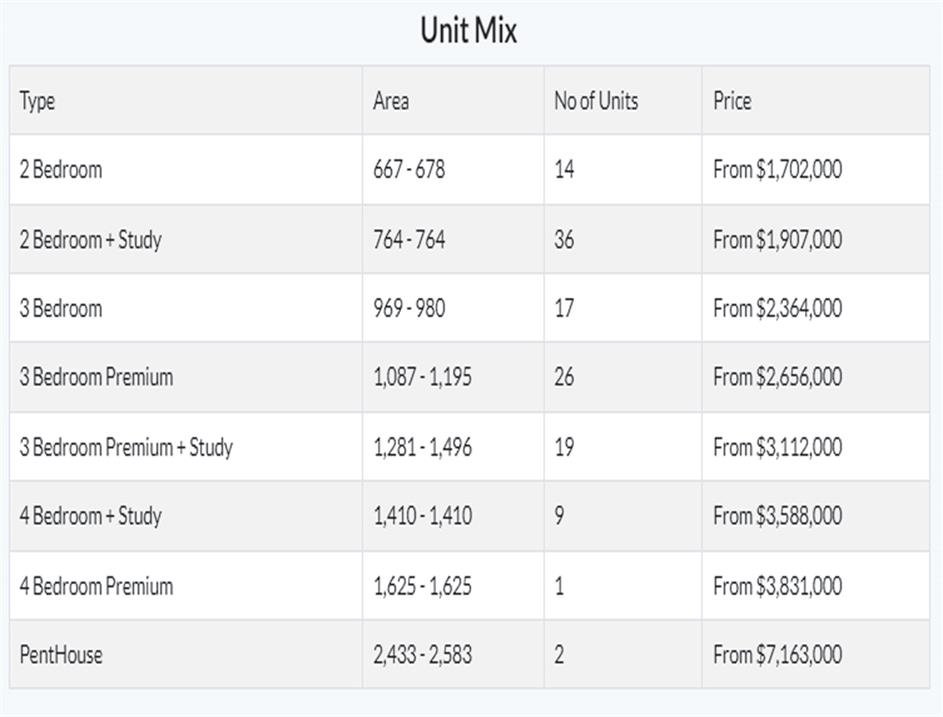Select the 4 Bedroom + Study cell
The height and width of the screenshot is (717, 943).
point(90,516)
